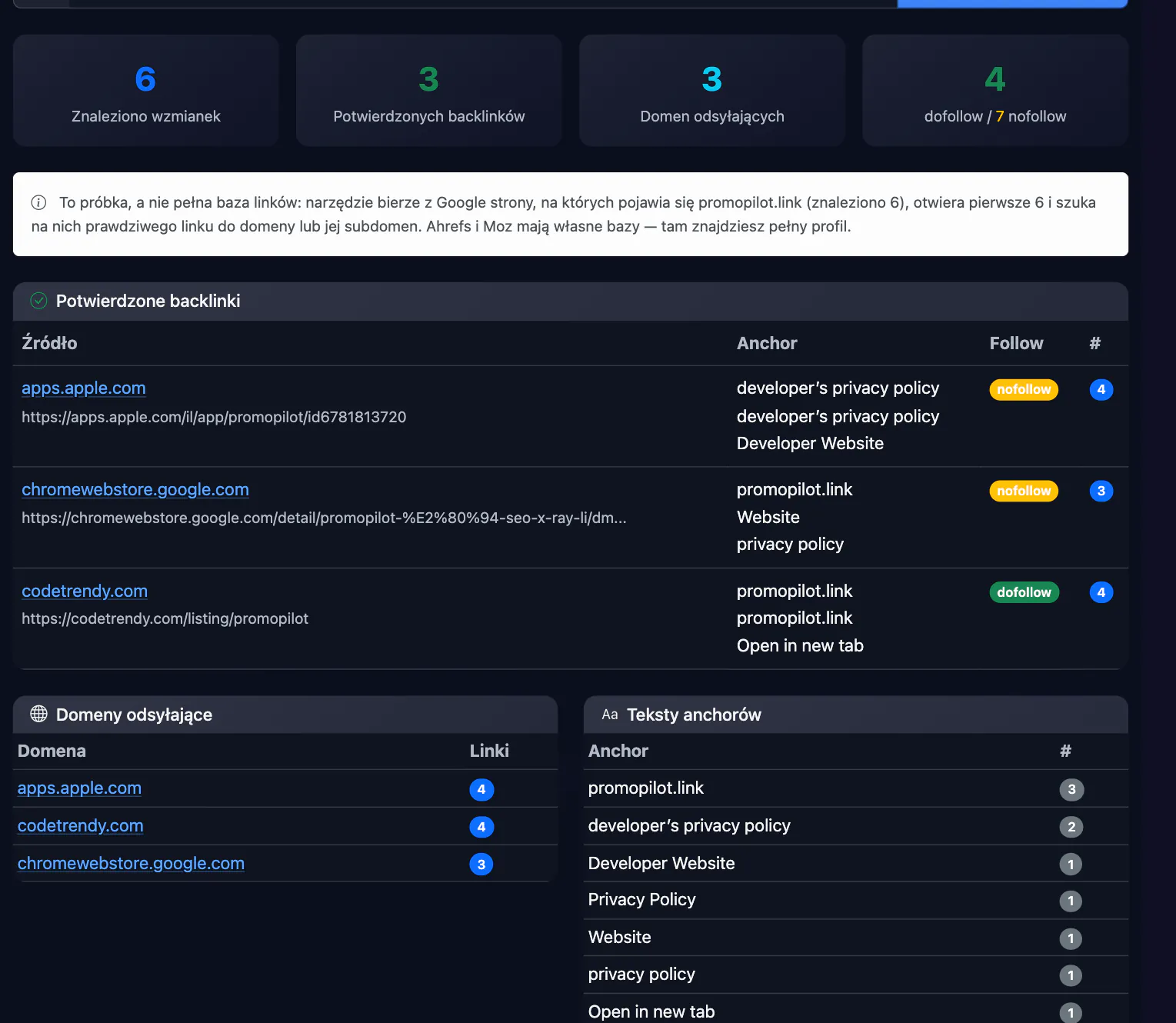
Task: Click the Źródło column header
Action: 49,343
